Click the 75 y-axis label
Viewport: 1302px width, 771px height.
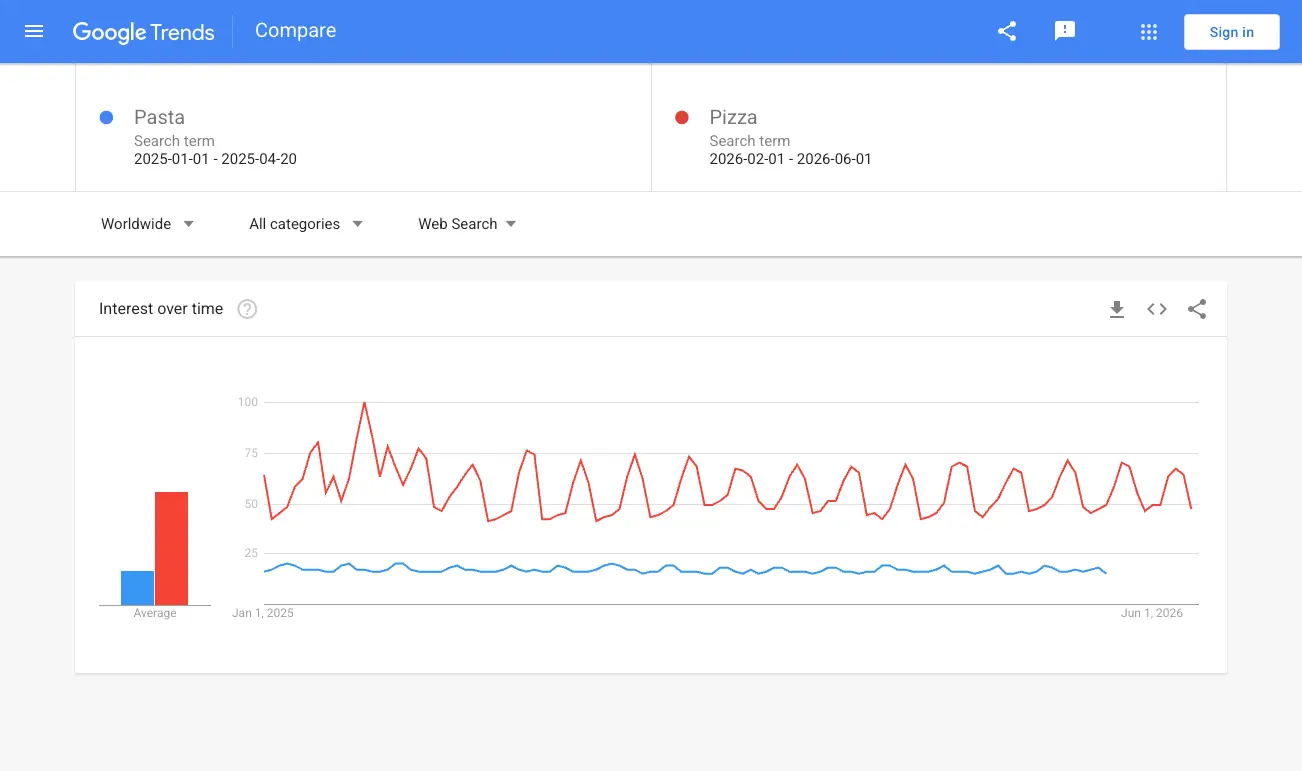pyautogui.click(x=250, y=453)
